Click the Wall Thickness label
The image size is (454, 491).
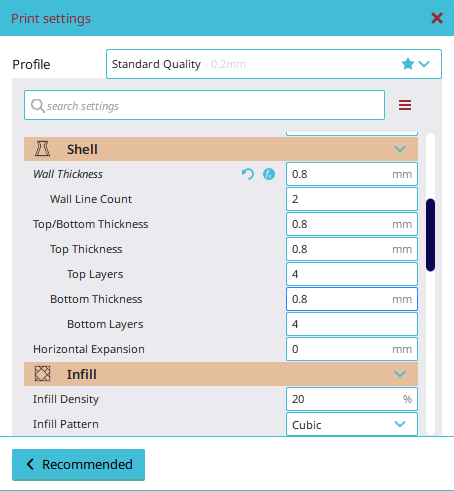[68, 174]
